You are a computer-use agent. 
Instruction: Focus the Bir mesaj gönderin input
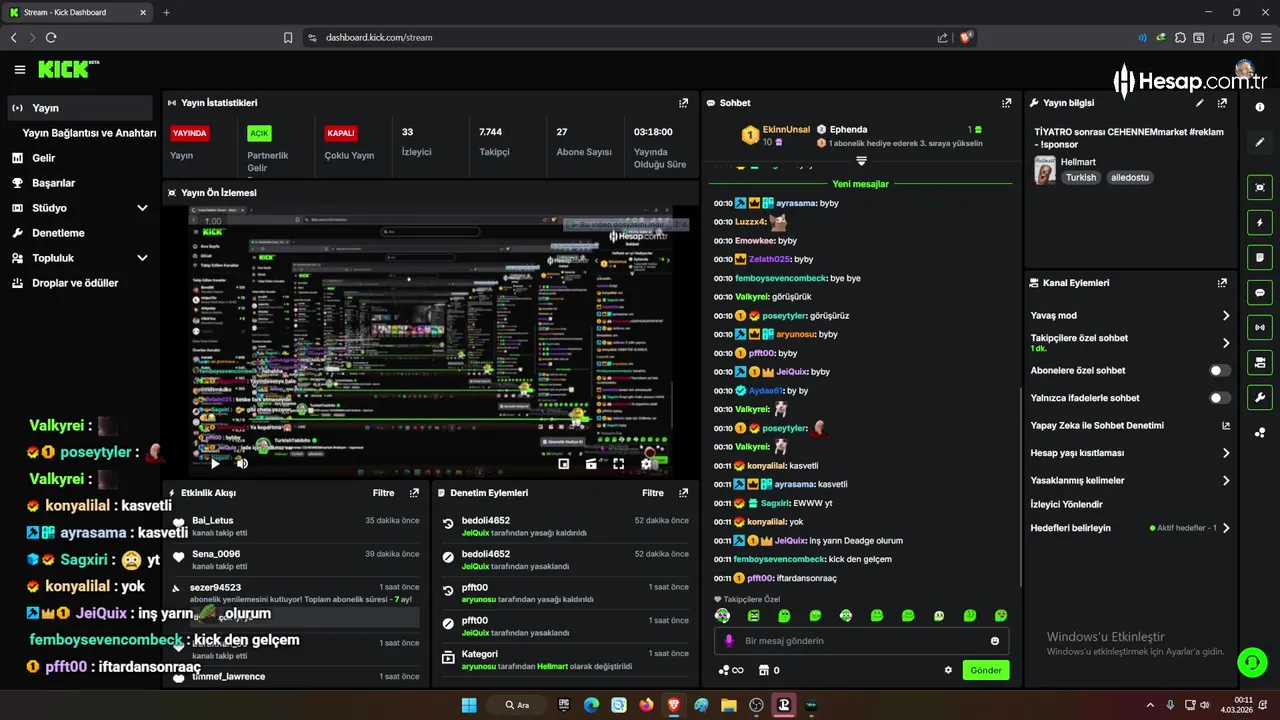[x=863, y=641]
